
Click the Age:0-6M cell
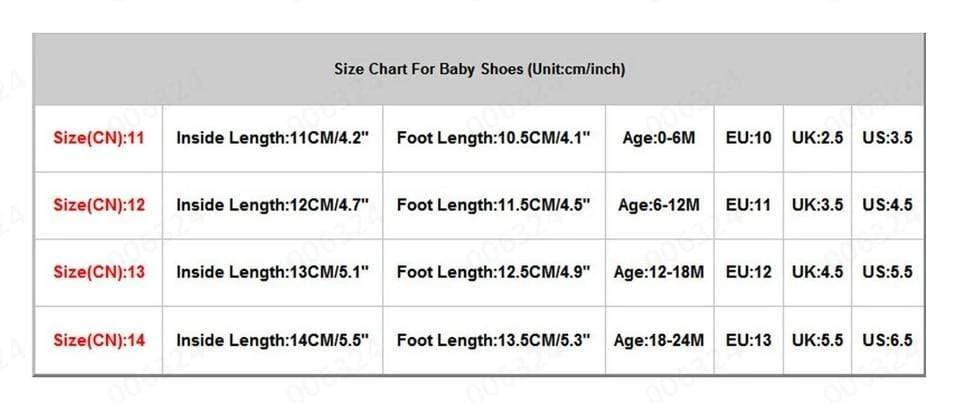click(658, 138)
